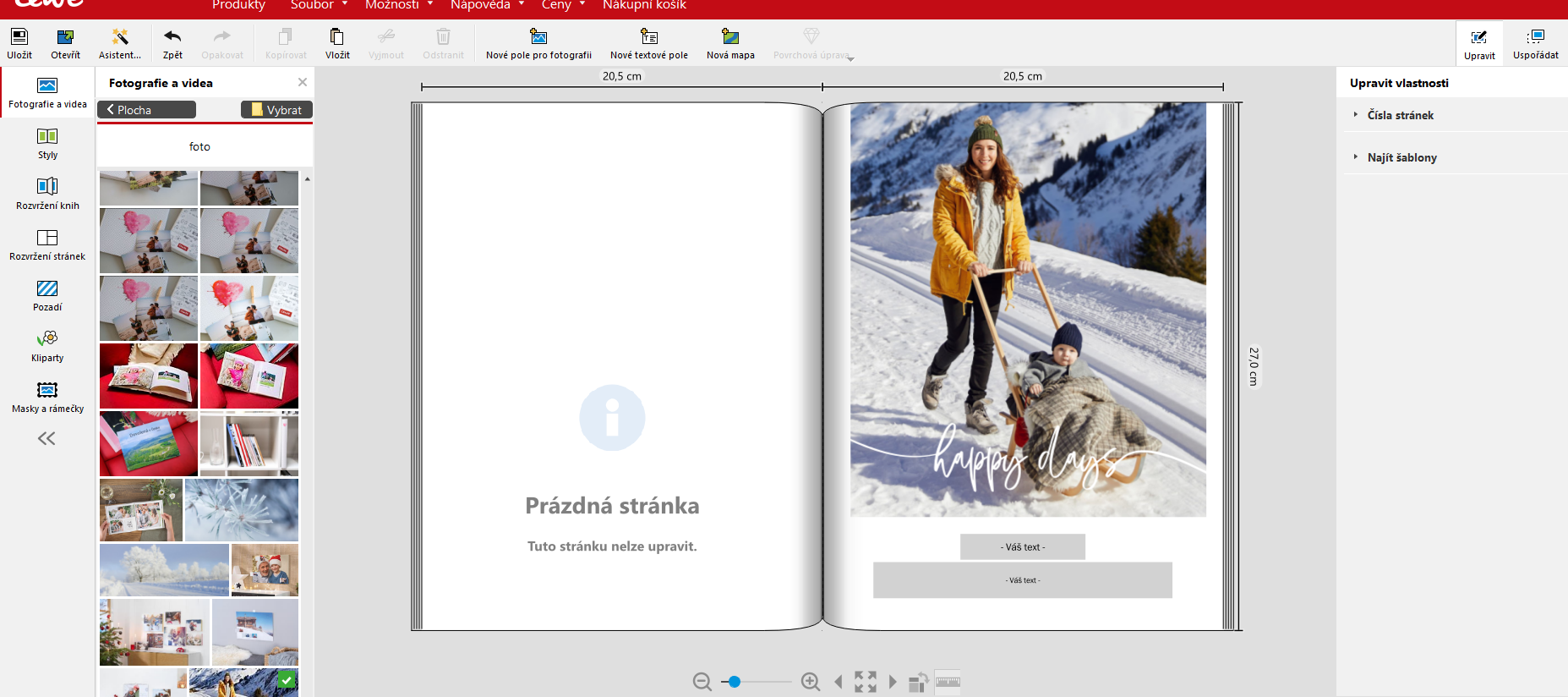The image size is (1568, 697).
Task: Select bookshelf thumbnail
Action: pyautogui.click(x=249, y=444)
